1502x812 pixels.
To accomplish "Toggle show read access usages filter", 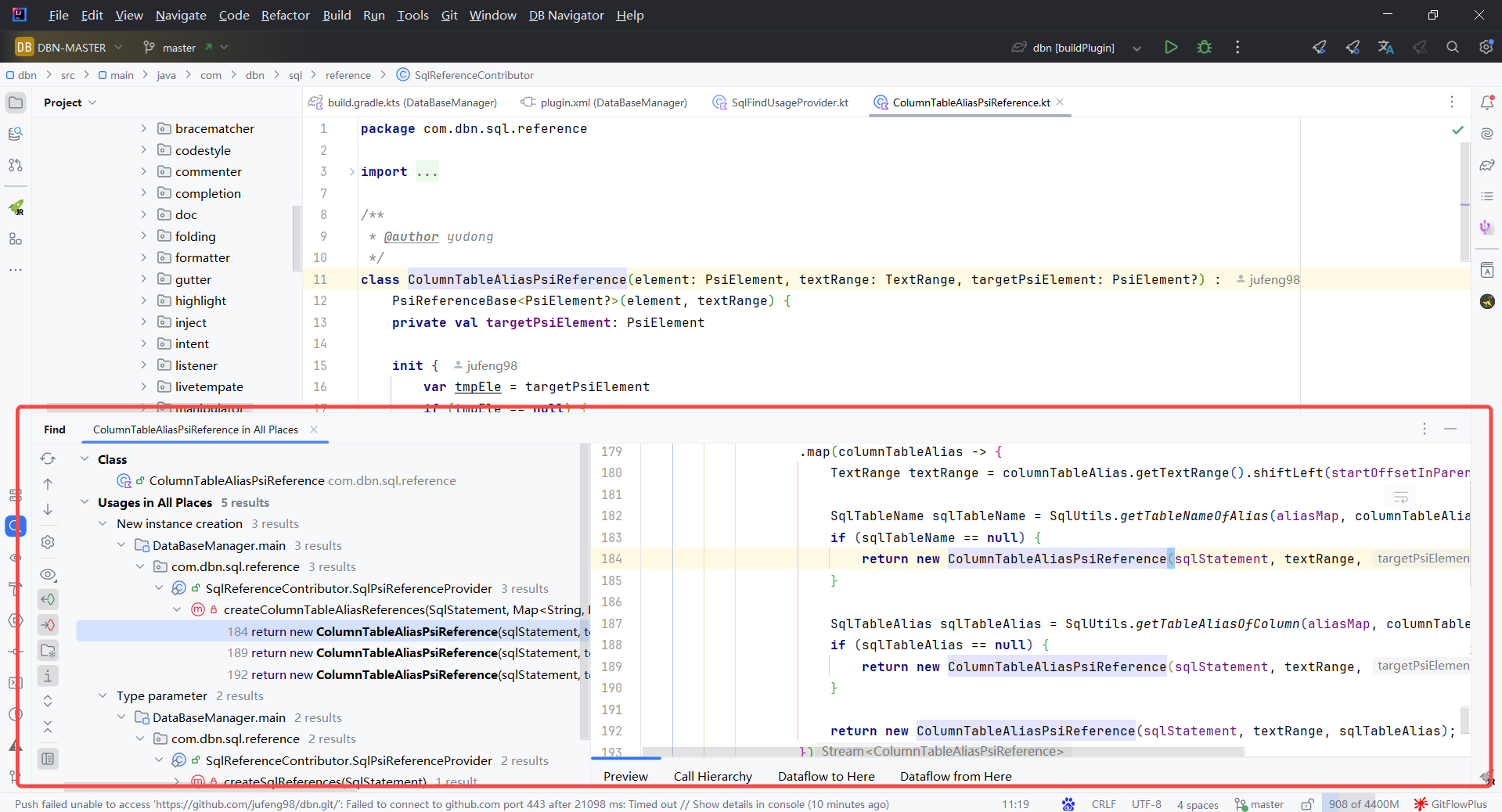I will (48, 600).
